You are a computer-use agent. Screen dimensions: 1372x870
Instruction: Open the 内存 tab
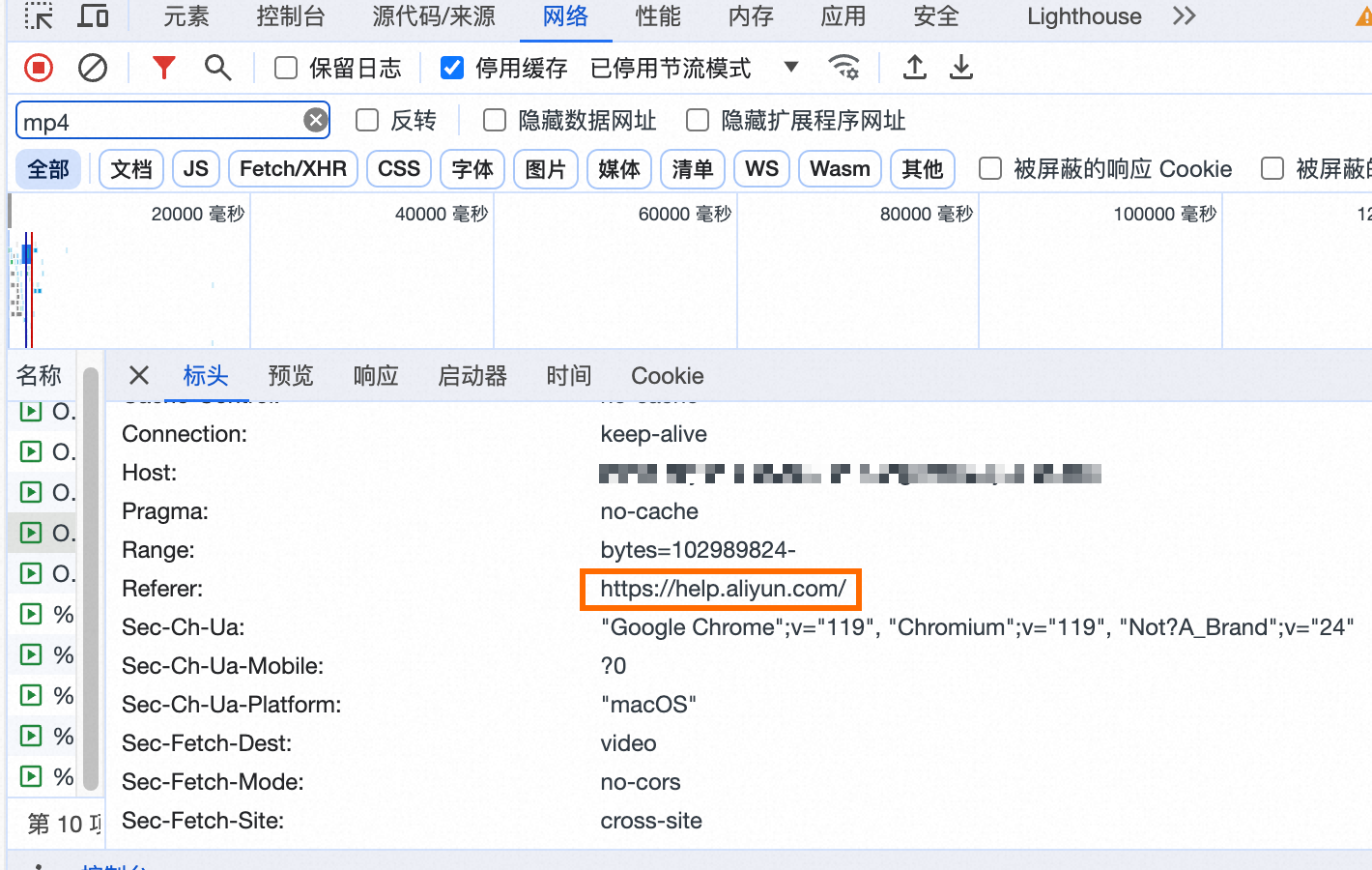751,16
